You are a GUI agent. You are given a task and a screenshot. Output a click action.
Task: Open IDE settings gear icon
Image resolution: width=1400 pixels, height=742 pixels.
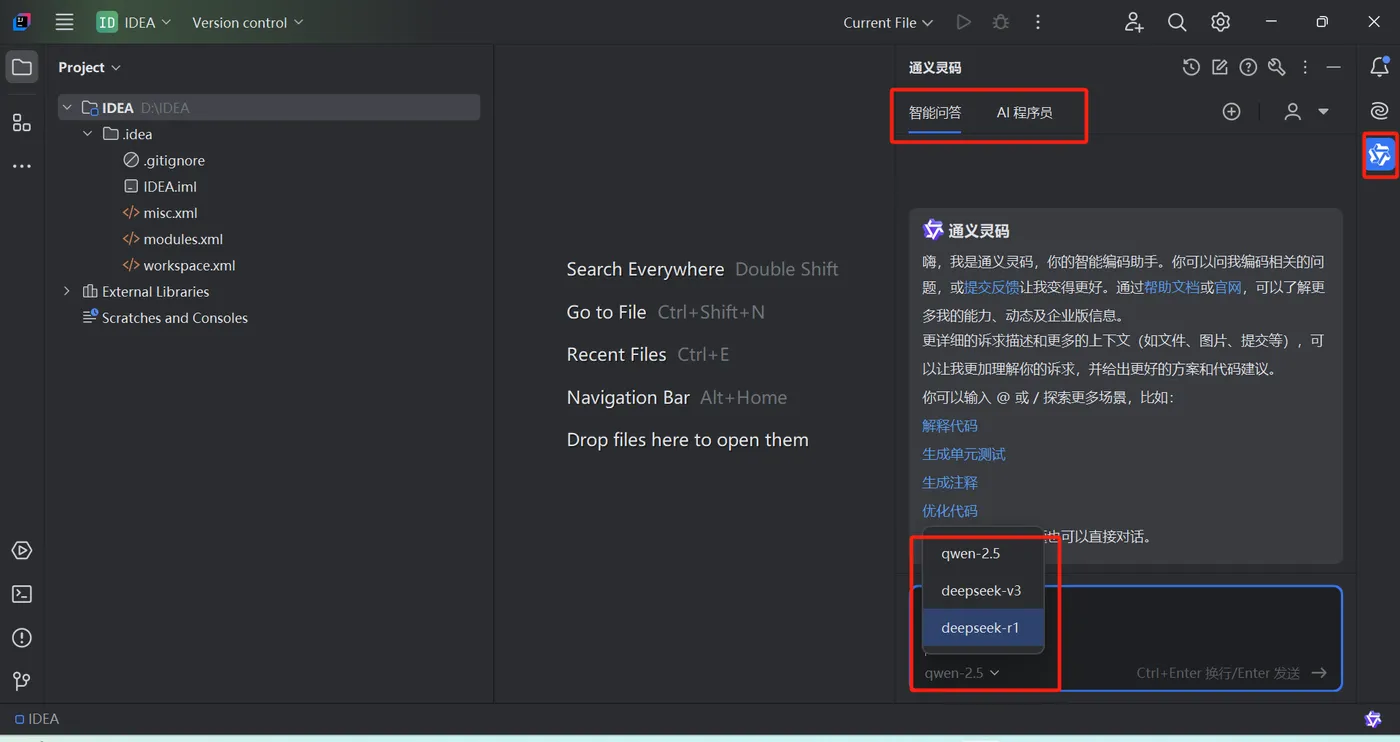click(x=1220, y=22)
